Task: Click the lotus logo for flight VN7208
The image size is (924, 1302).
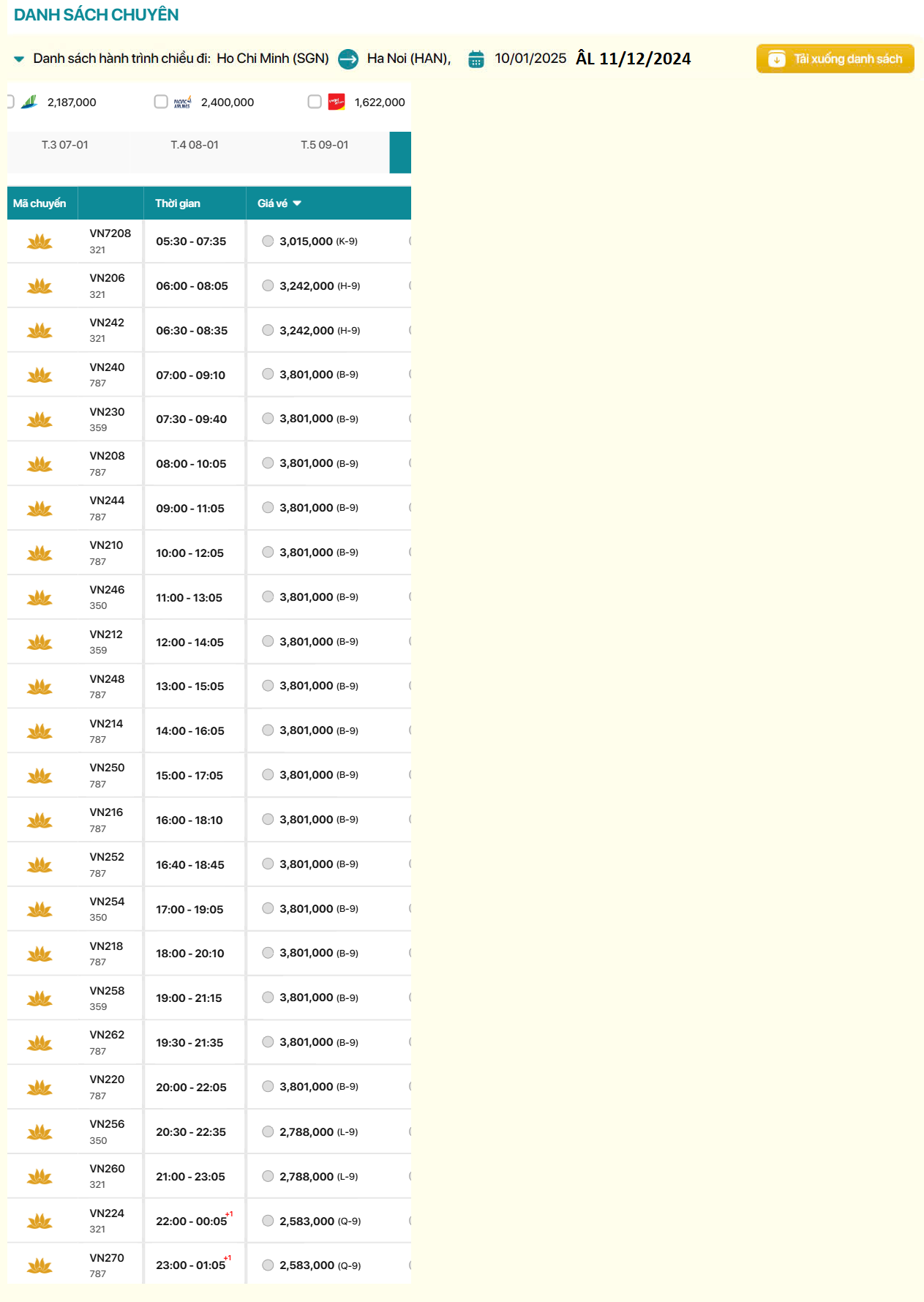Action: point(40,242)
